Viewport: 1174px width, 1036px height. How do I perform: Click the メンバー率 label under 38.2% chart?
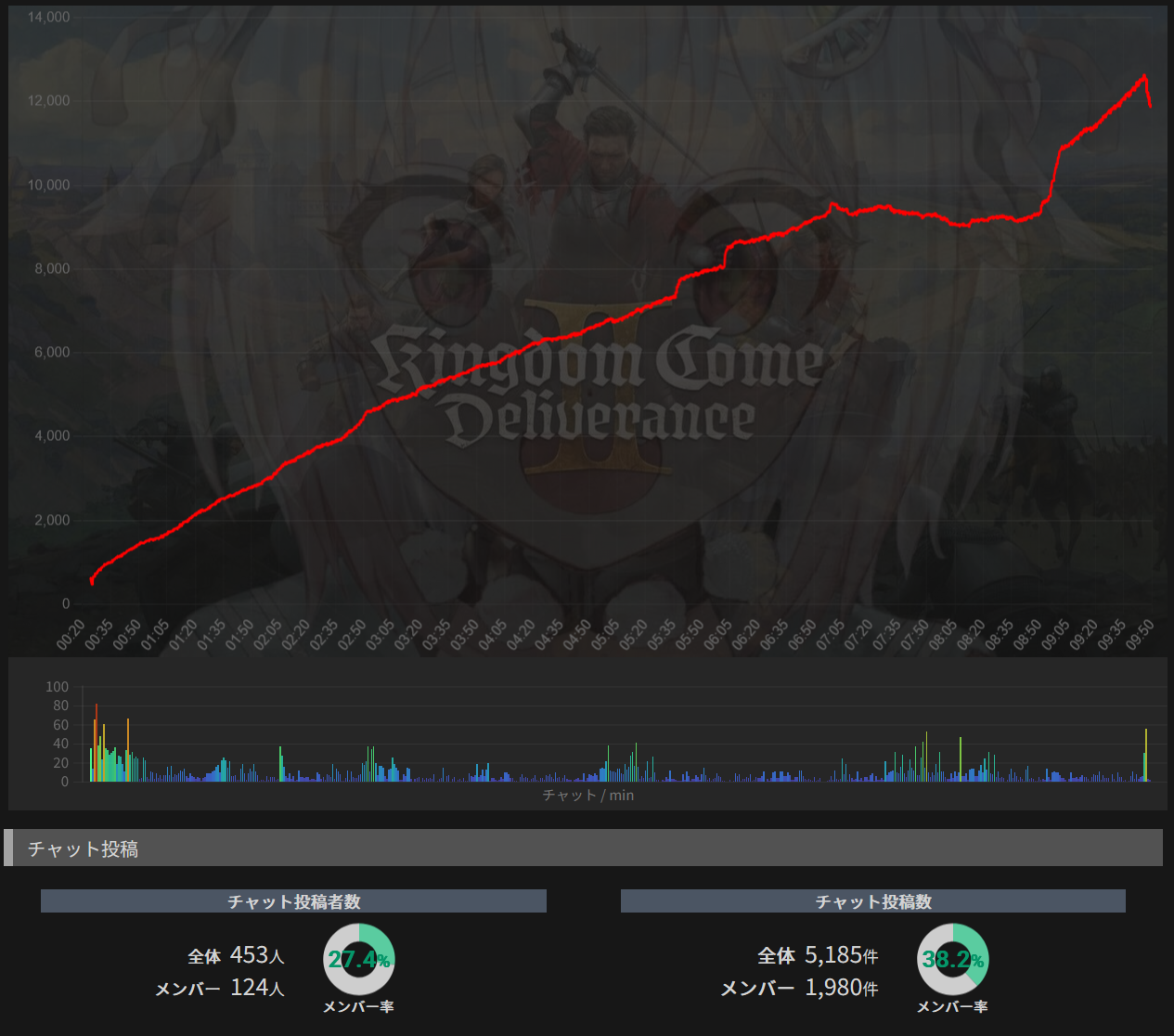[x=952, y=1007]
